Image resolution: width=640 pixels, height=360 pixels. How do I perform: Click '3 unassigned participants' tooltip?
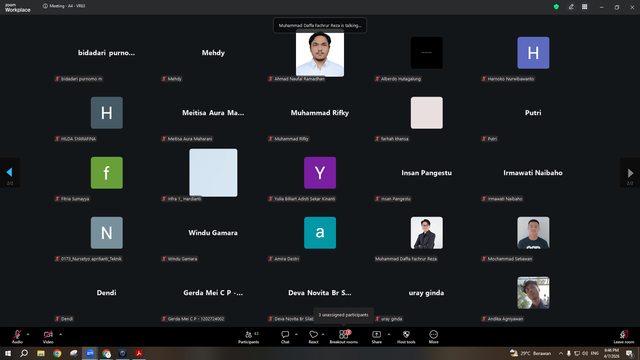point(344,315)
